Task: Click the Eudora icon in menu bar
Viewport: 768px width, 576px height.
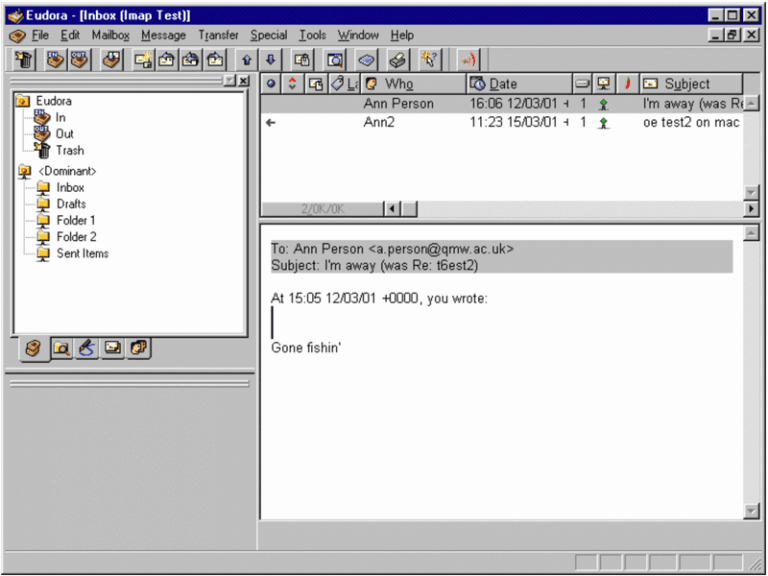Action: (17, 36)
